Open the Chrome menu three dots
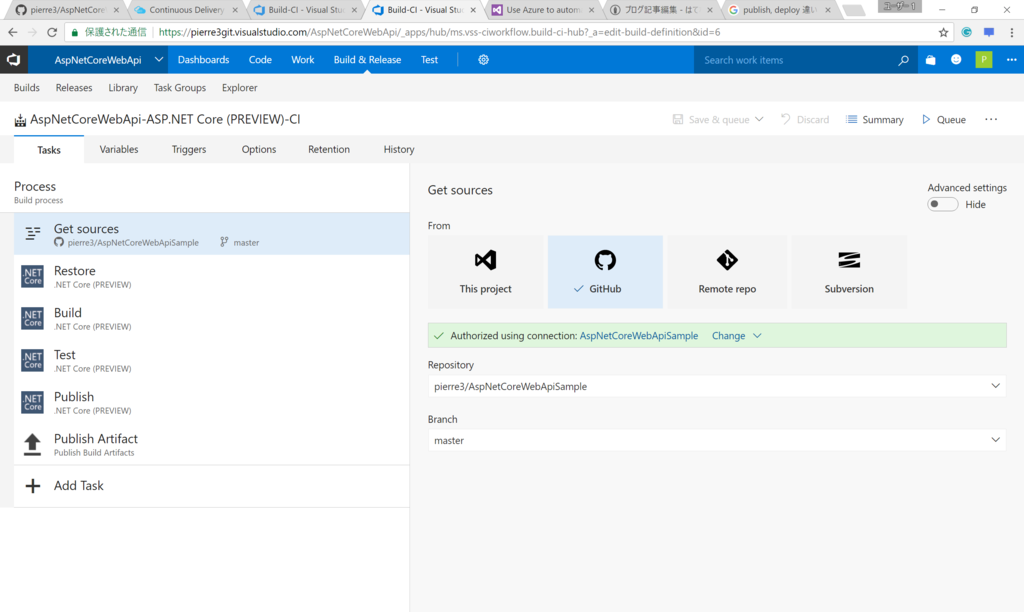 pos(1012,32)
